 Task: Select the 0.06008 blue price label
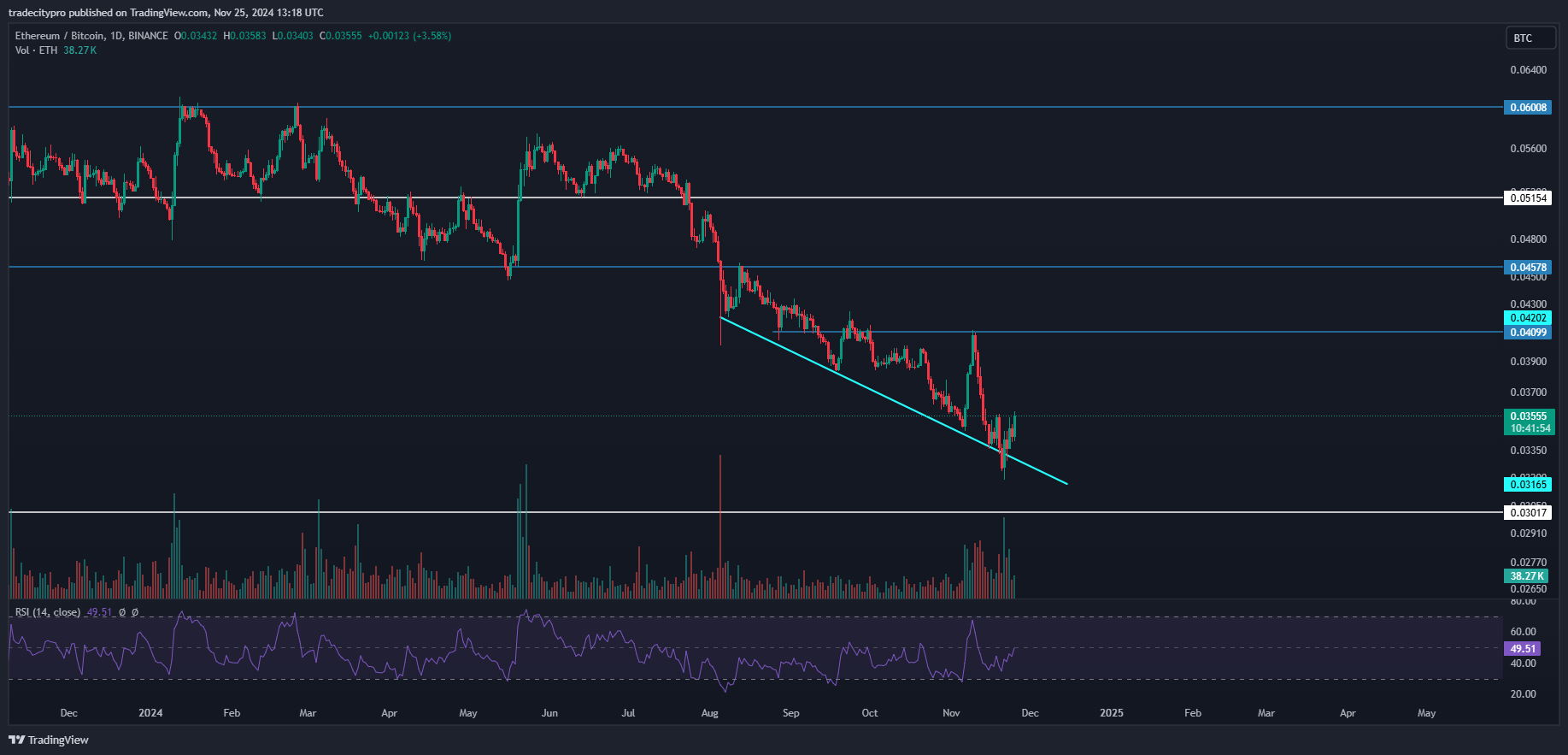click(1528, 108)
